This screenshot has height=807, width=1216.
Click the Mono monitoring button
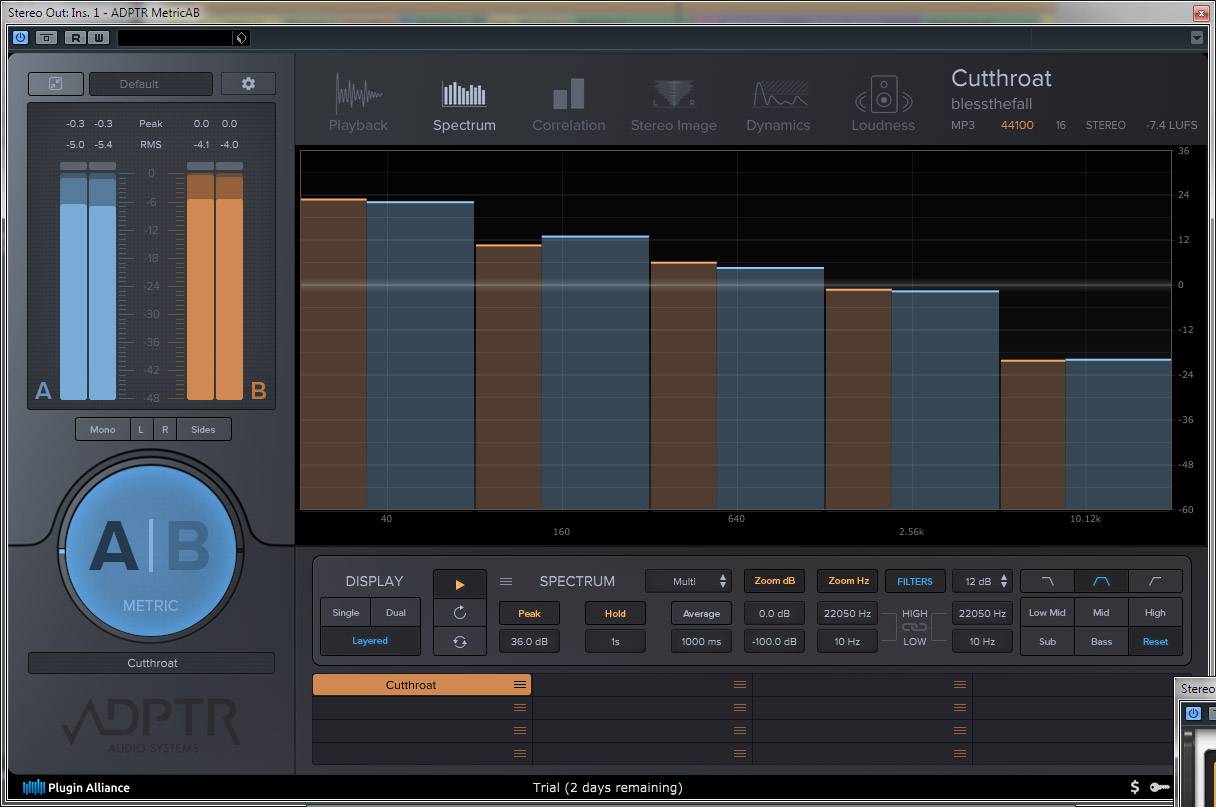click(x=102, y=429)
